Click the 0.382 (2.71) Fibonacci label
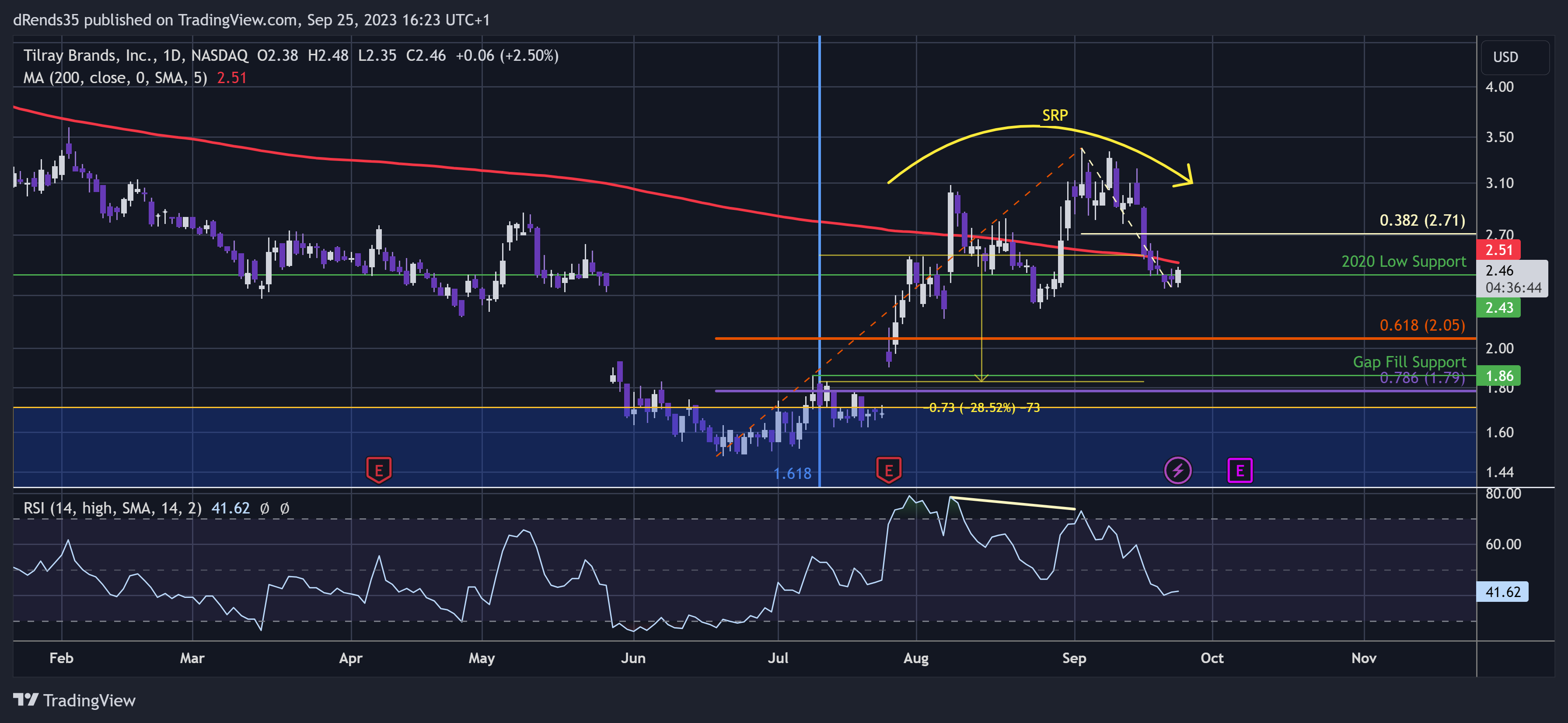The height and width of the screenshot is (723, 1568). (x=1422, y=220)
